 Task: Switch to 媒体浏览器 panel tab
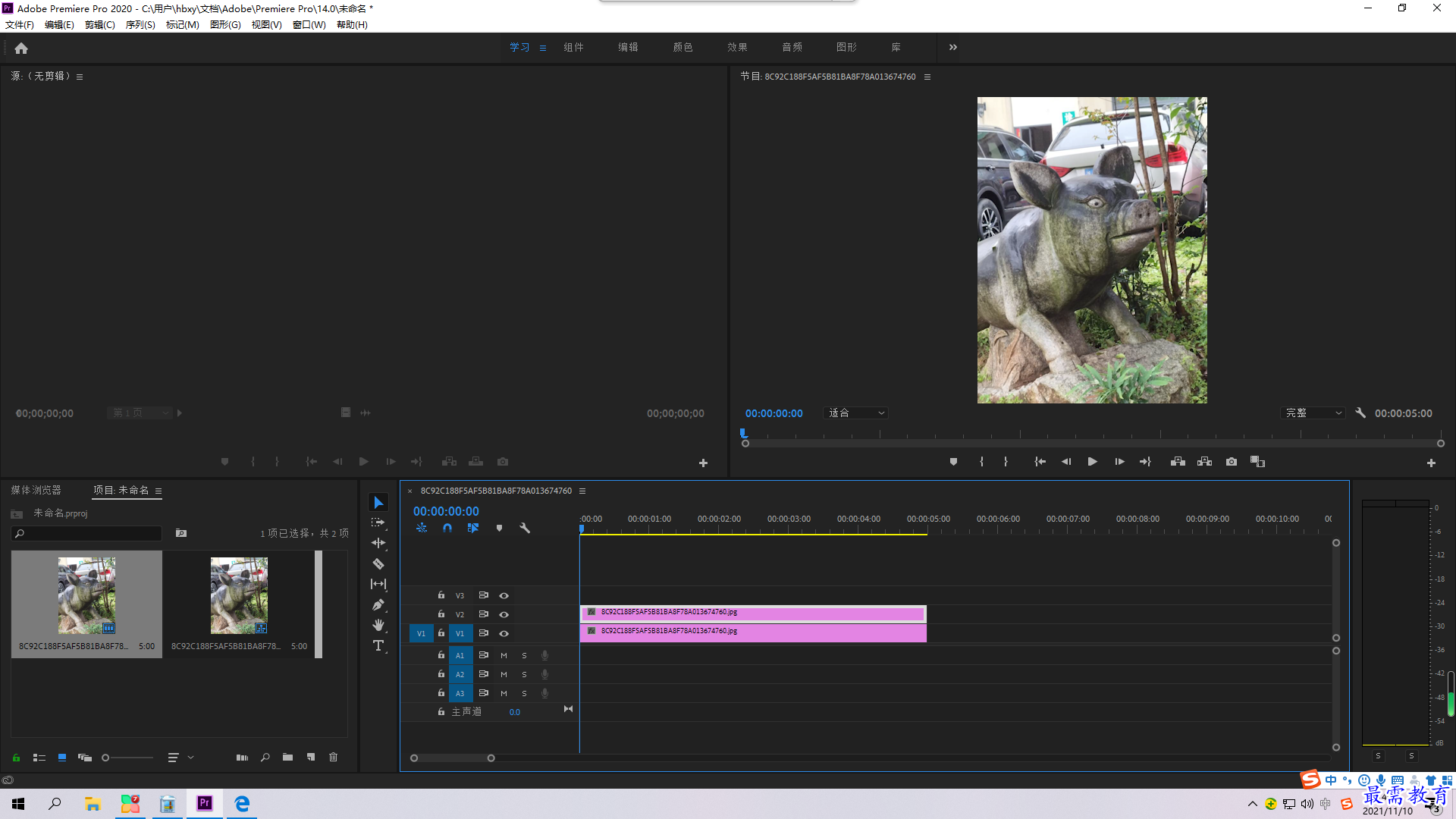point(36,491)
